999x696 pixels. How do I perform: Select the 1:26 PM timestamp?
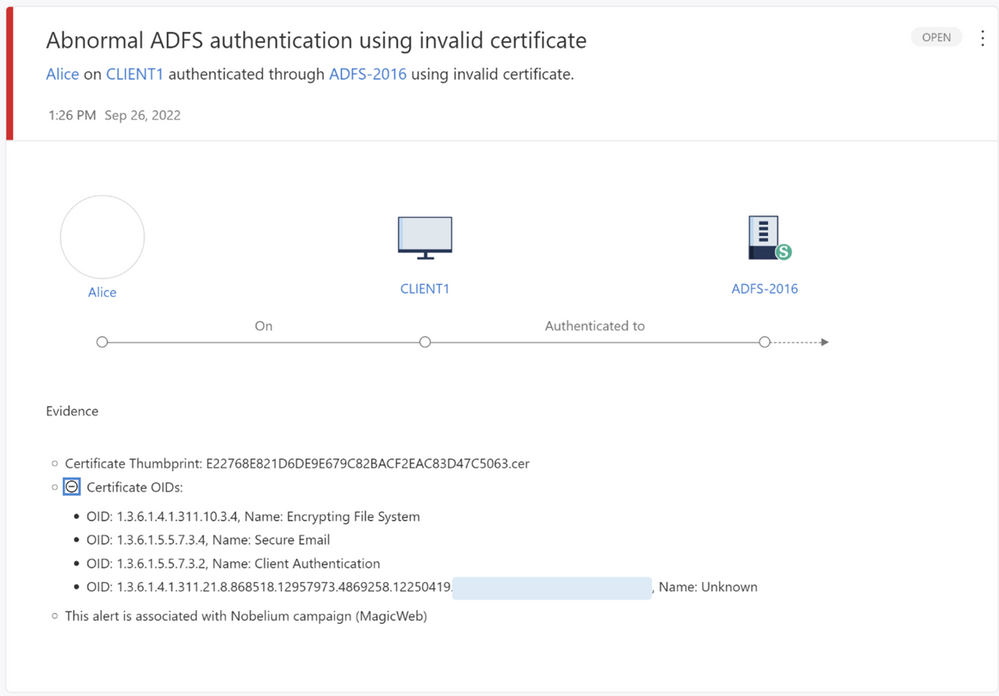click(72, 115)
